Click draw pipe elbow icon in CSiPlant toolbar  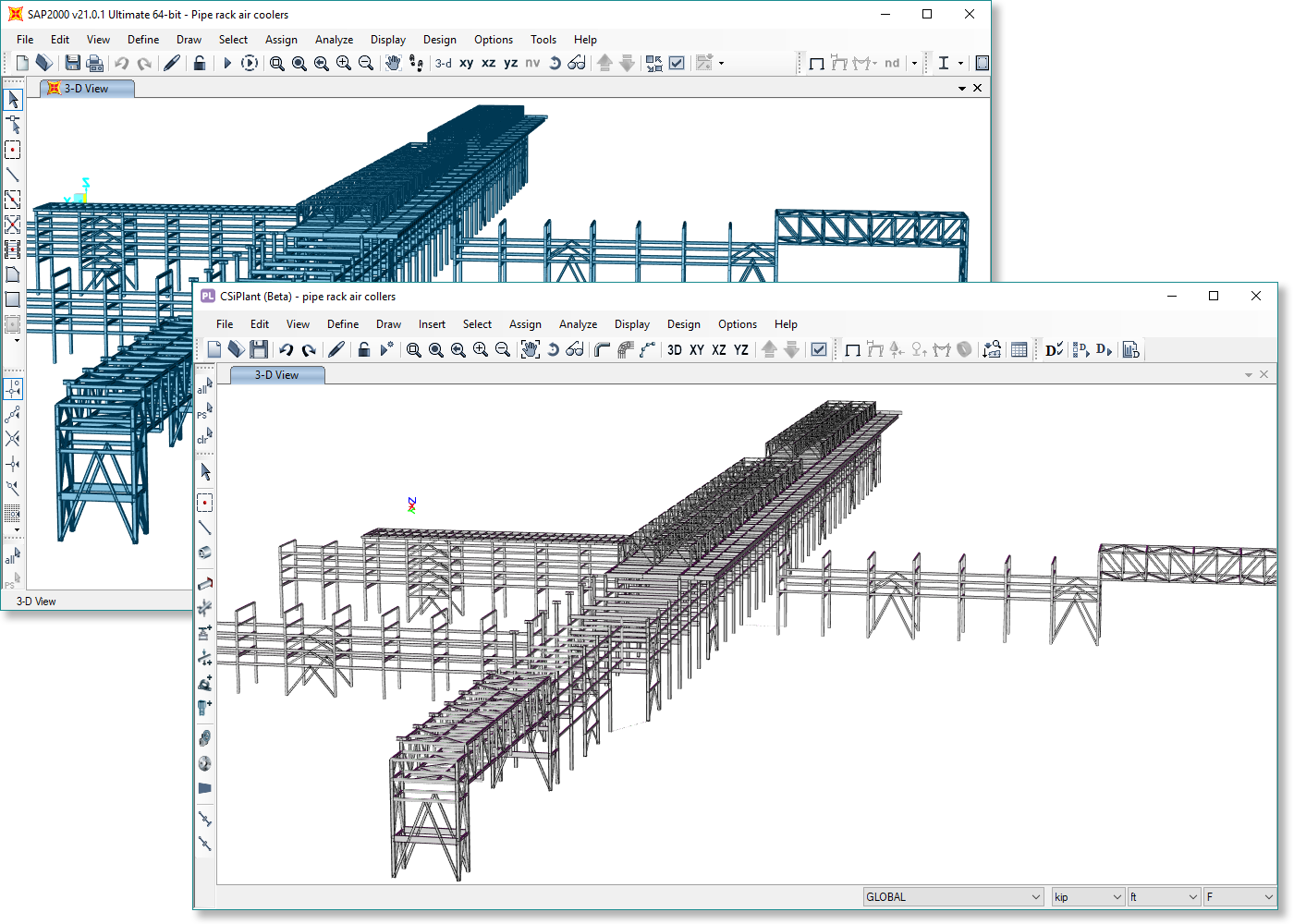point(603,349)
